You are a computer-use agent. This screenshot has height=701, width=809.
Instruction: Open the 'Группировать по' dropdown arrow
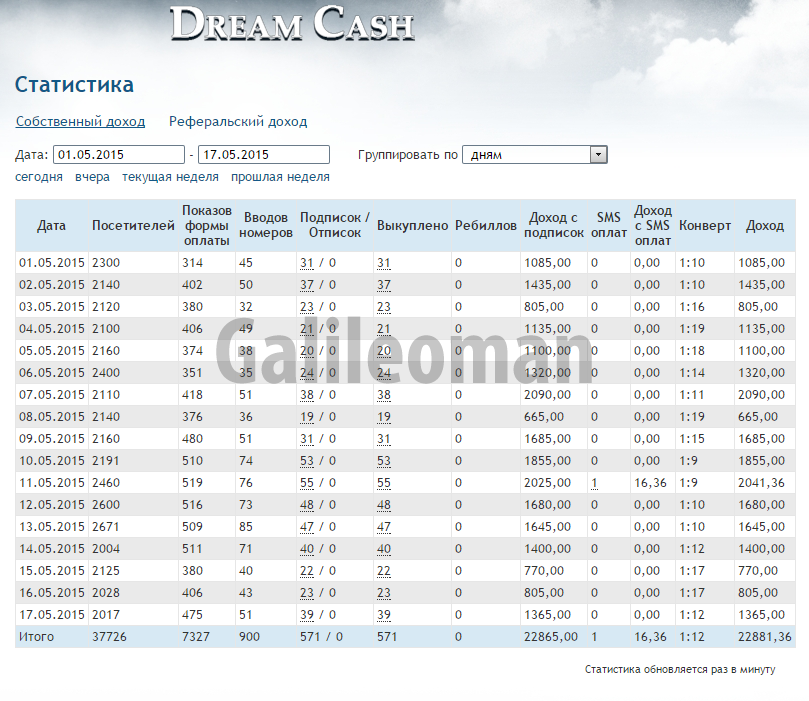click(598, 155)
